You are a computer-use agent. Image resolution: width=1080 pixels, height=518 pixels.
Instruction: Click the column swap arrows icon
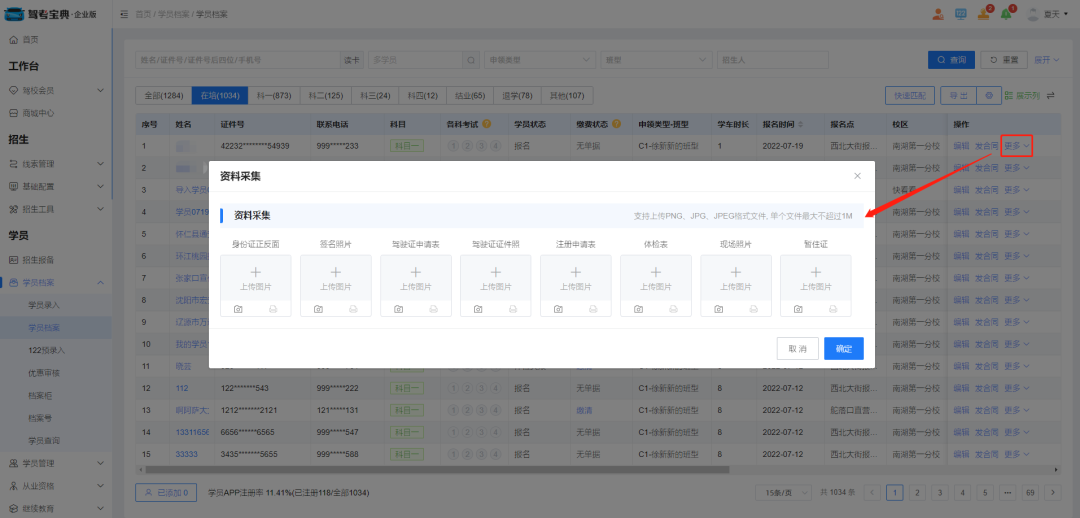click(x=1050, y=96)
